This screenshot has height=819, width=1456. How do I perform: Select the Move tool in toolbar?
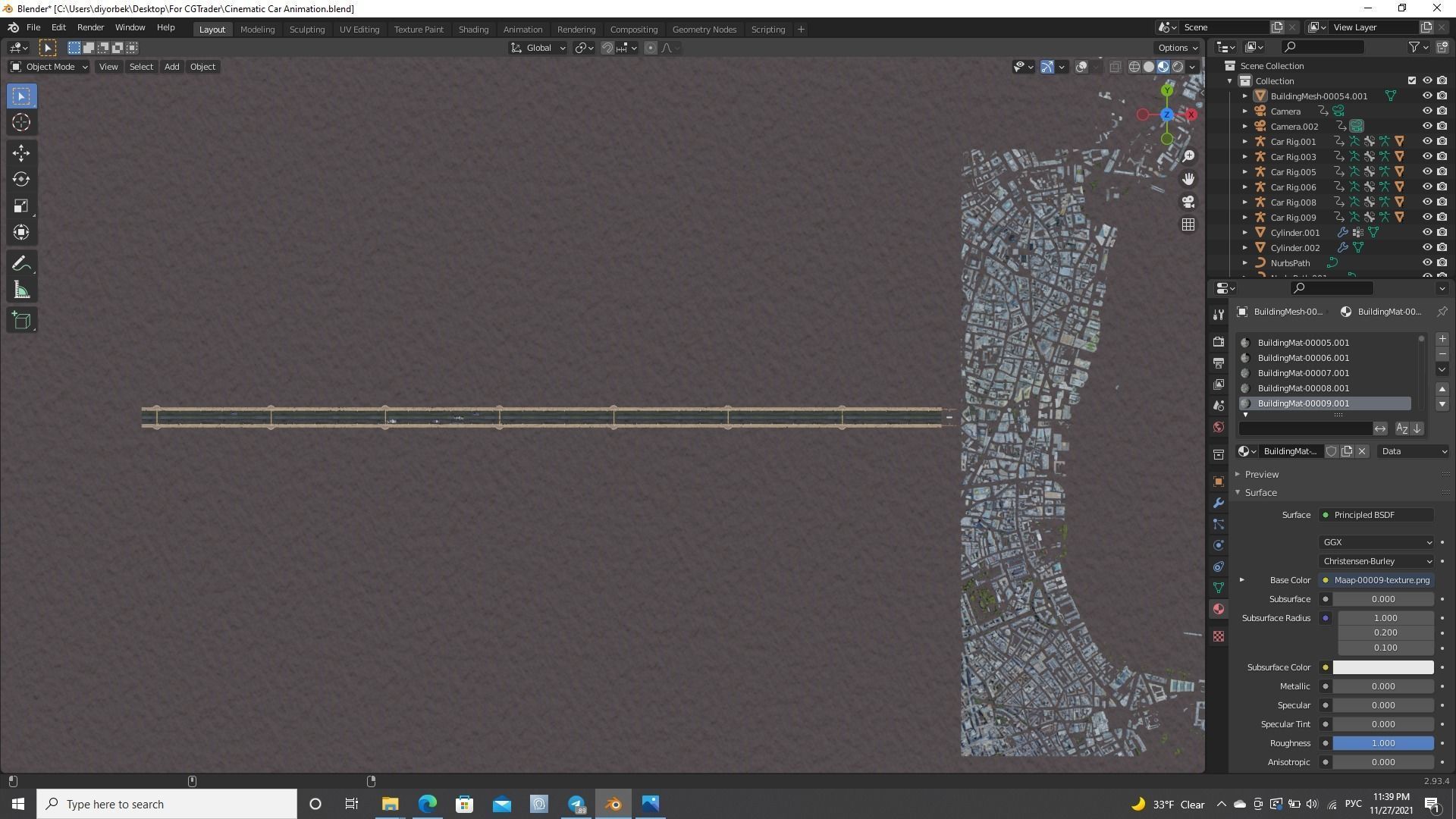coord(21,153)
